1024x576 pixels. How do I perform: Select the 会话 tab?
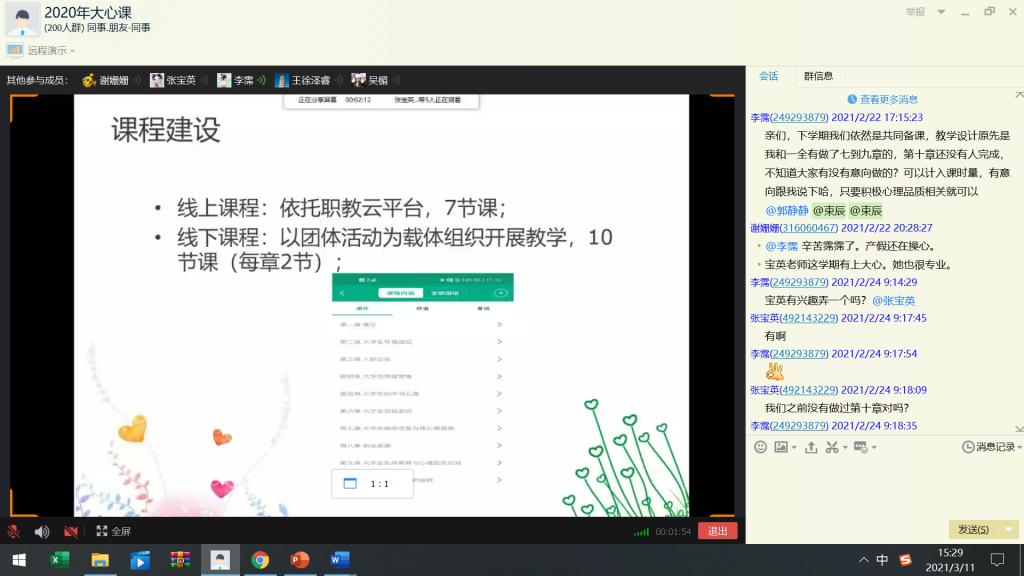tap(768, 76)
